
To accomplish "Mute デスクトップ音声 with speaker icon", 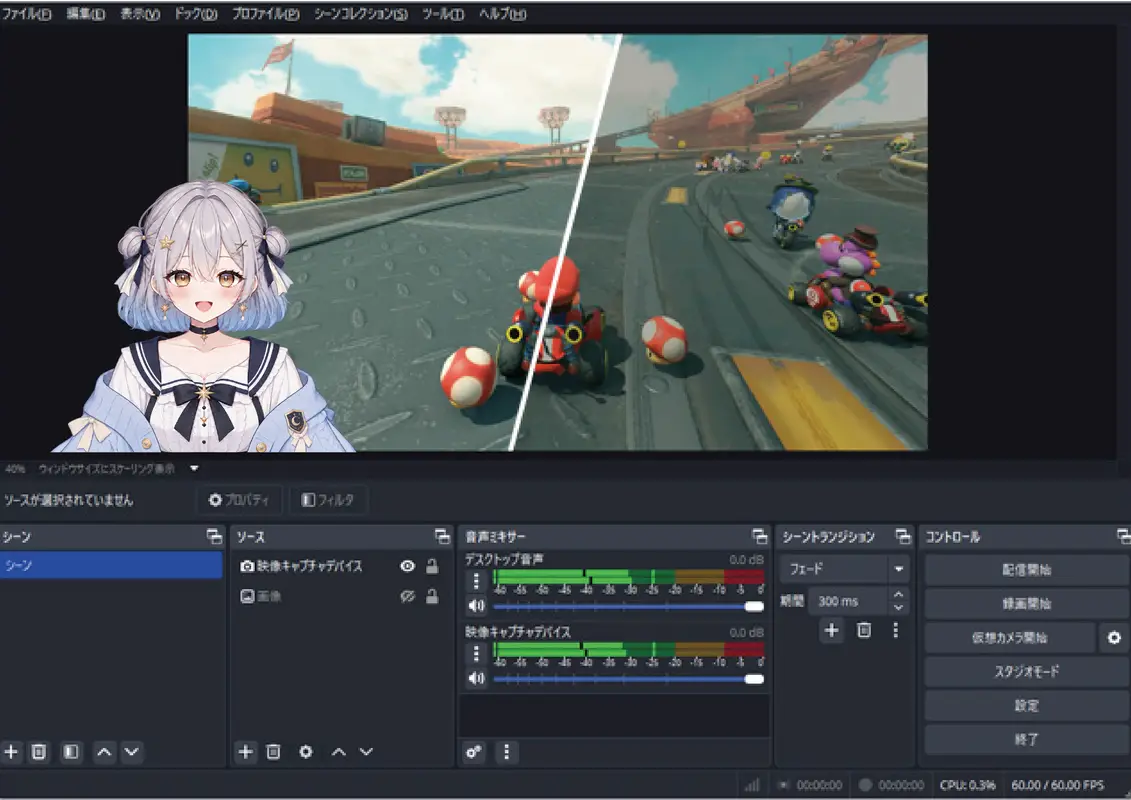I will tap(476, 606).
